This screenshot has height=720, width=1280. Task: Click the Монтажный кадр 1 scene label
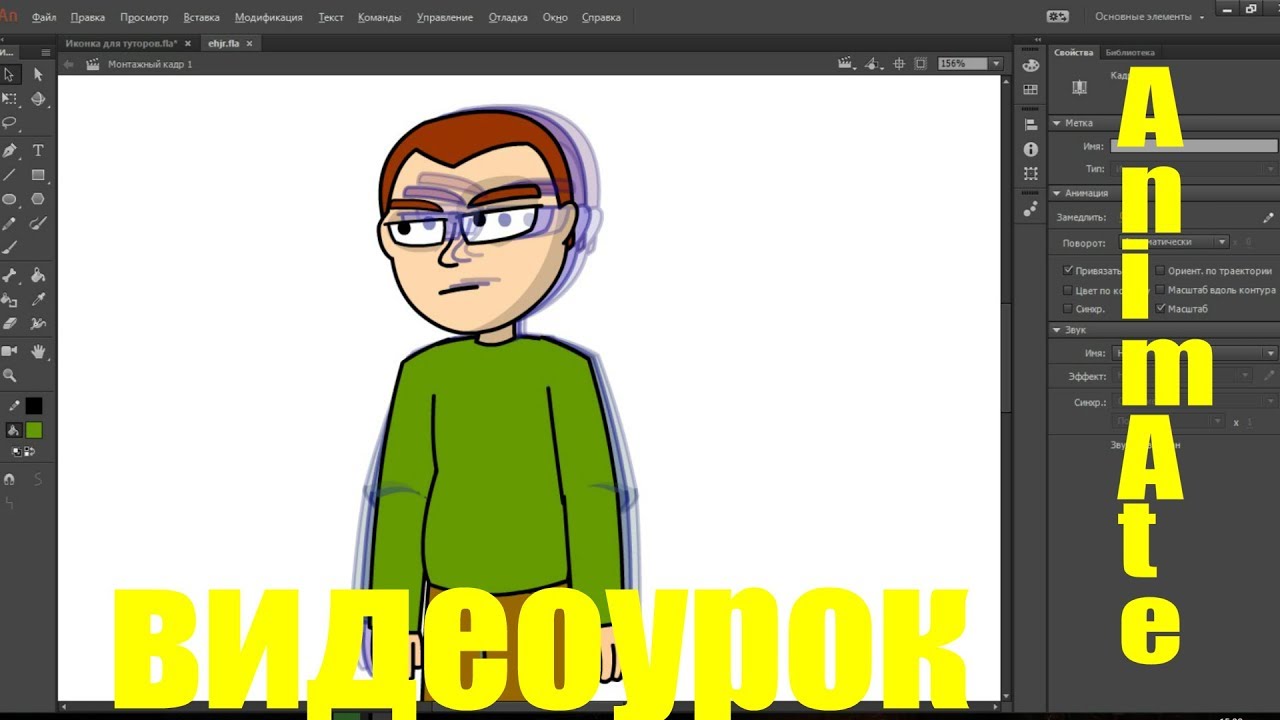tap(150, 64)
